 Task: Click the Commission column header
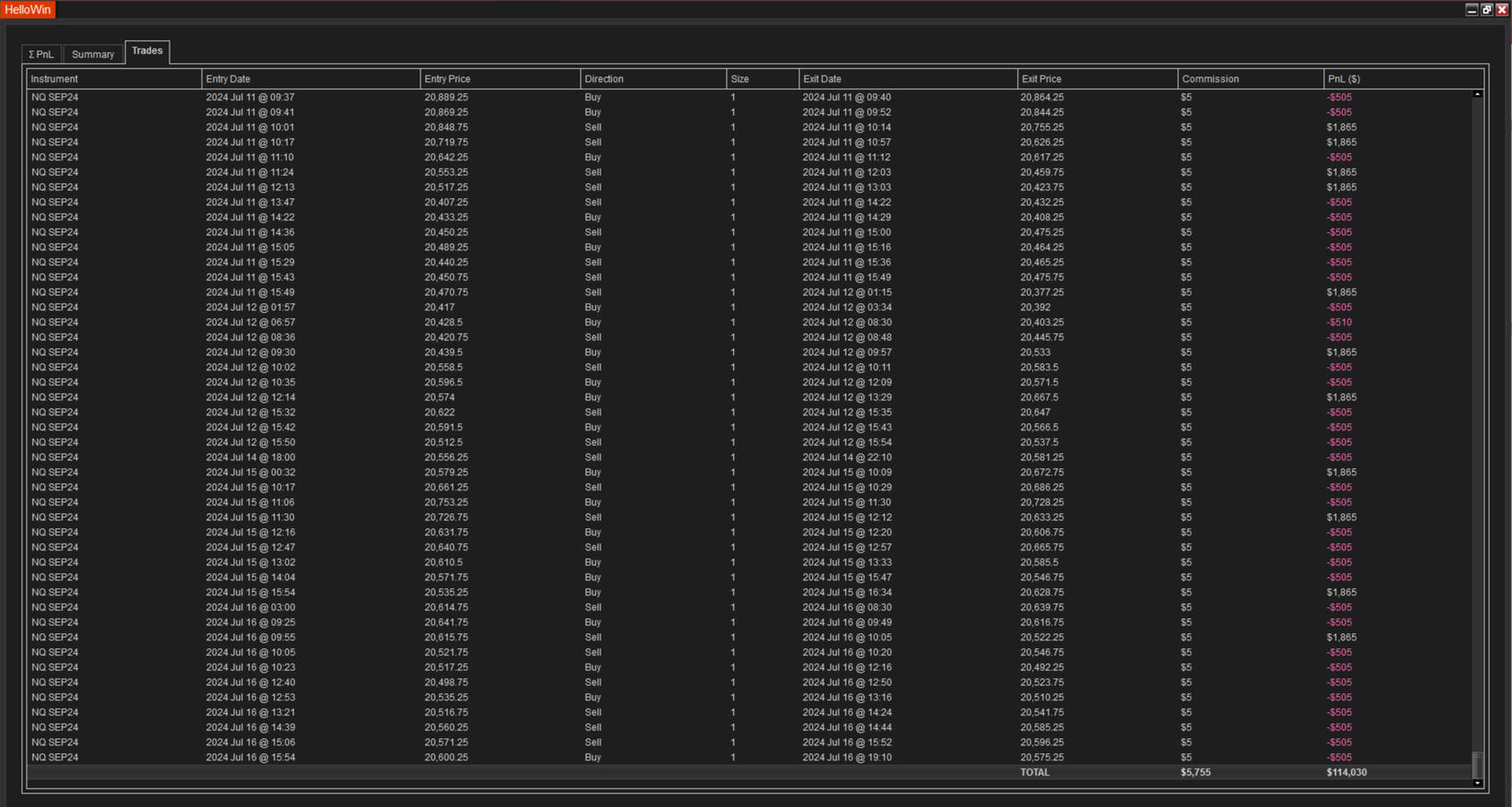(x=1249, y=79)
